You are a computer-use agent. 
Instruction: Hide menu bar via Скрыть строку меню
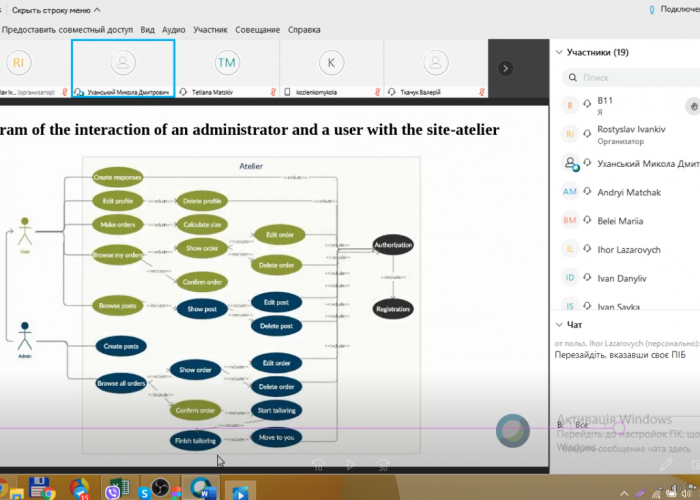(60, 10)
